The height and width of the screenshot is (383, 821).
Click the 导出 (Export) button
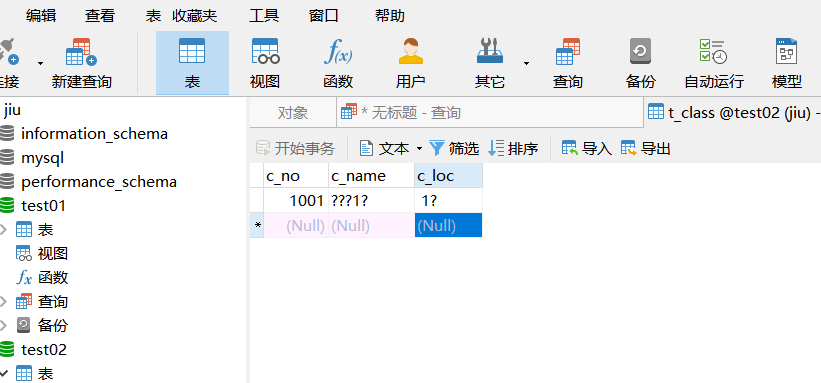tap(646, 149)
